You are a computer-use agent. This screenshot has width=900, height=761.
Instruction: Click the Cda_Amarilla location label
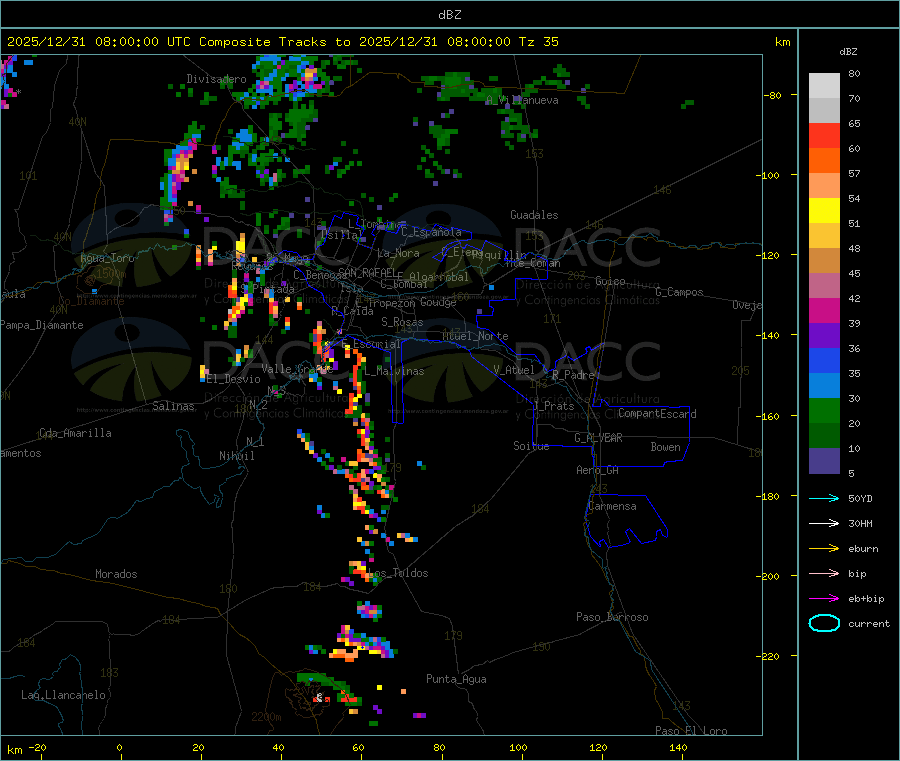tap(75, 433)
